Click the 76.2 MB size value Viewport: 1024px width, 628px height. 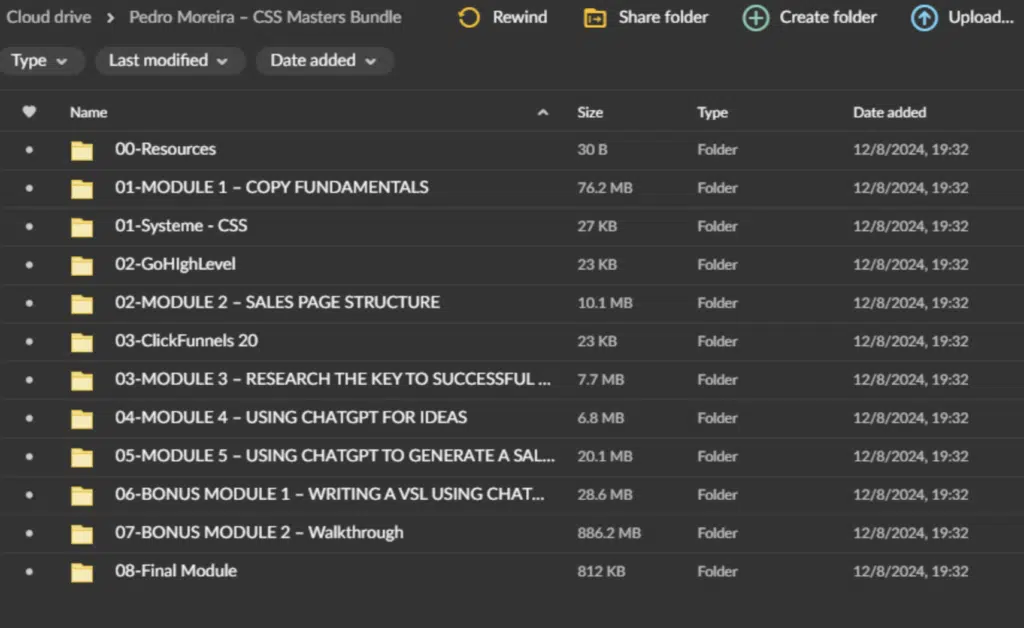coord(605,188)
